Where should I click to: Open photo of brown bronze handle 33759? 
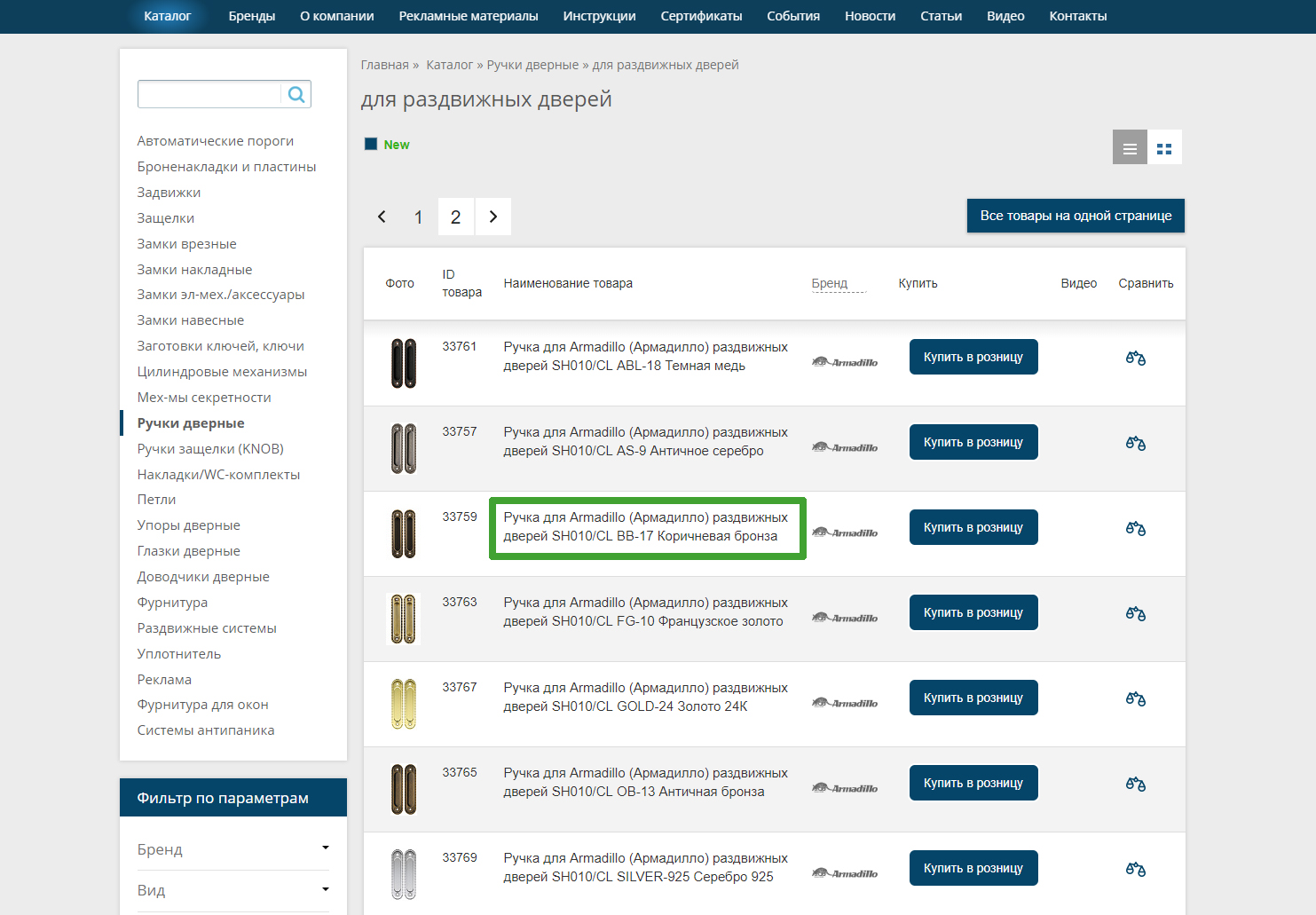coord(404,533)
